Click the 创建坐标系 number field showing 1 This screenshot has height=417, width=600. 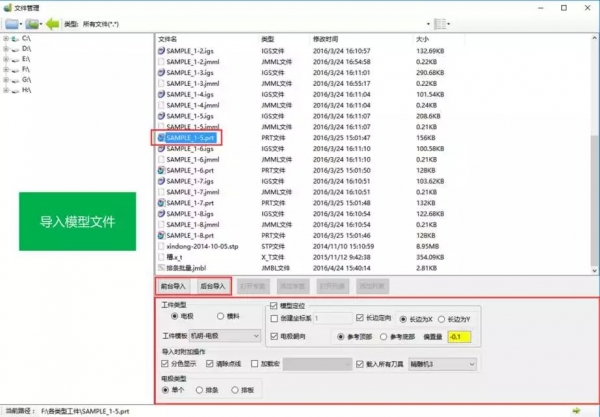pos(333,318)
